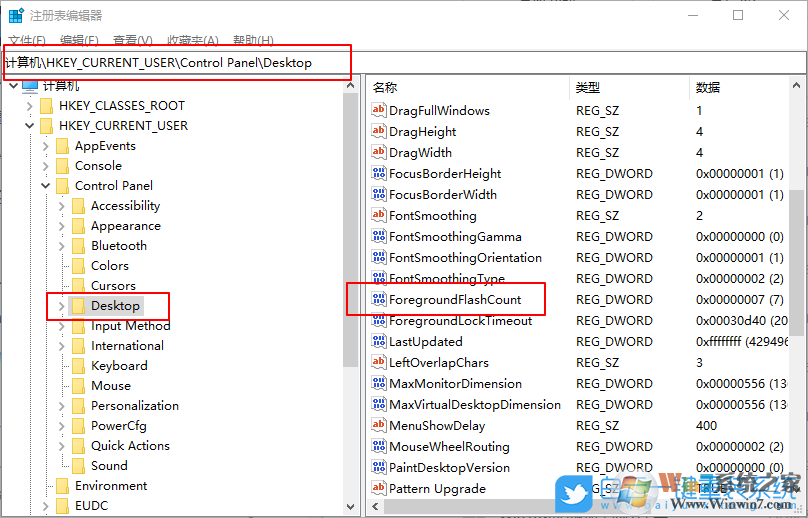808x518 pixels.
Task: Open the 帮助(H) menu
Action: tap(253, 40)
